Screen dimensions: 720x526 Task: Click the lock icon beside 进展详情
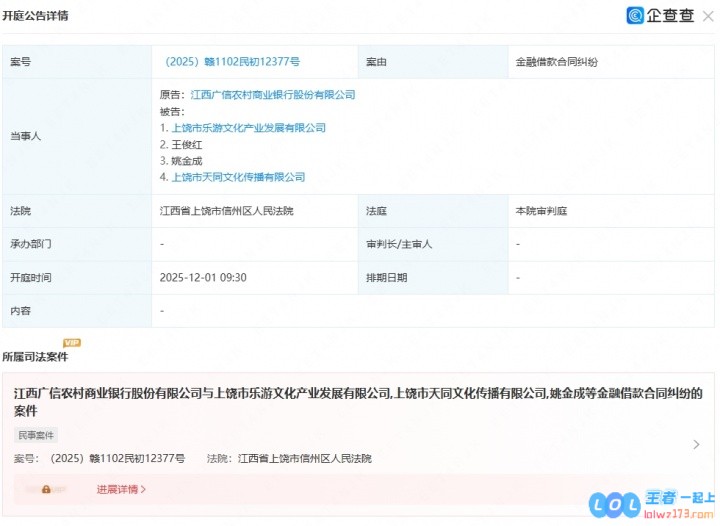point(46,490)
